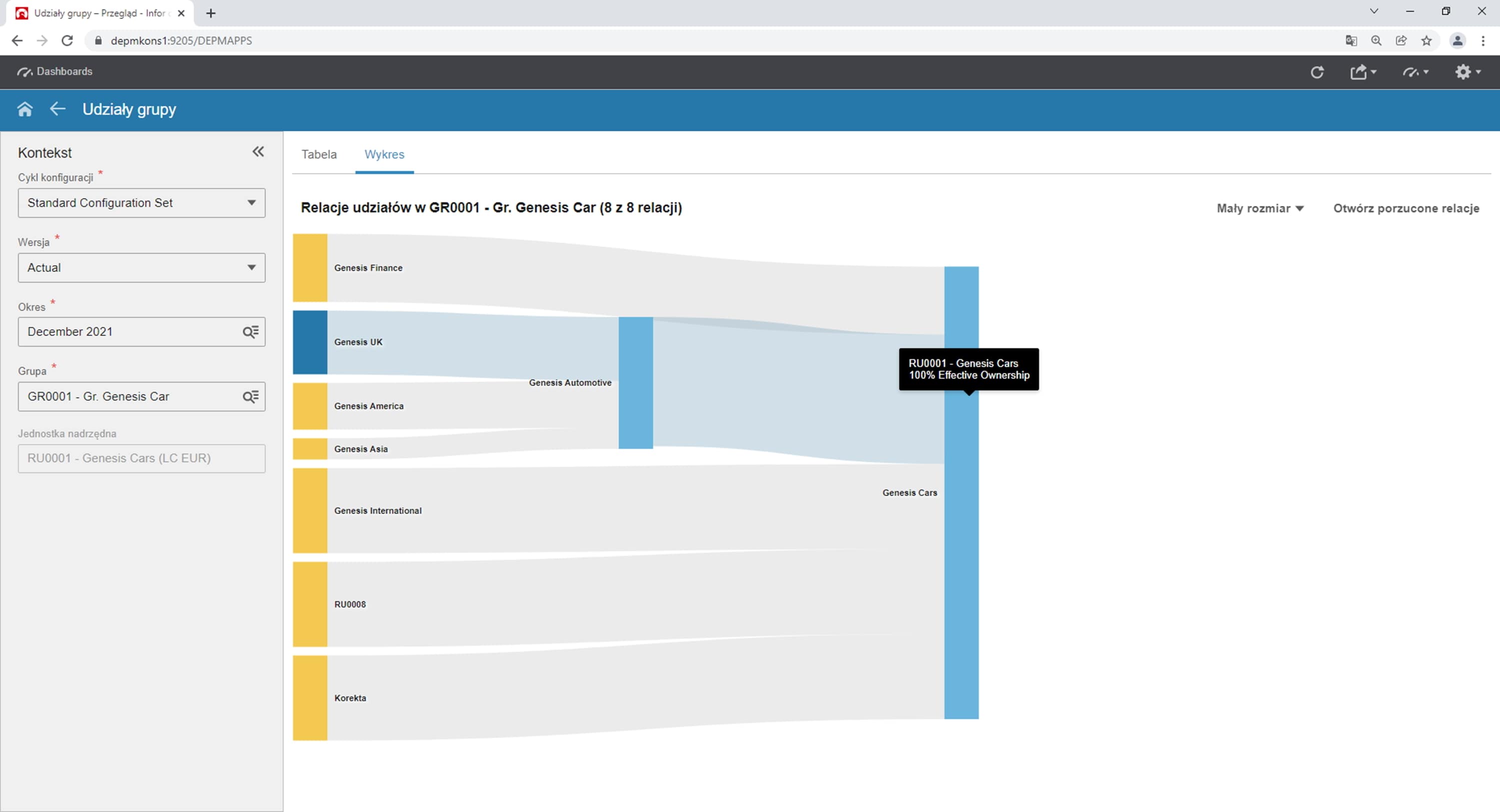Expand the Cykl konfiguracji dropdown

pos(251,202)
